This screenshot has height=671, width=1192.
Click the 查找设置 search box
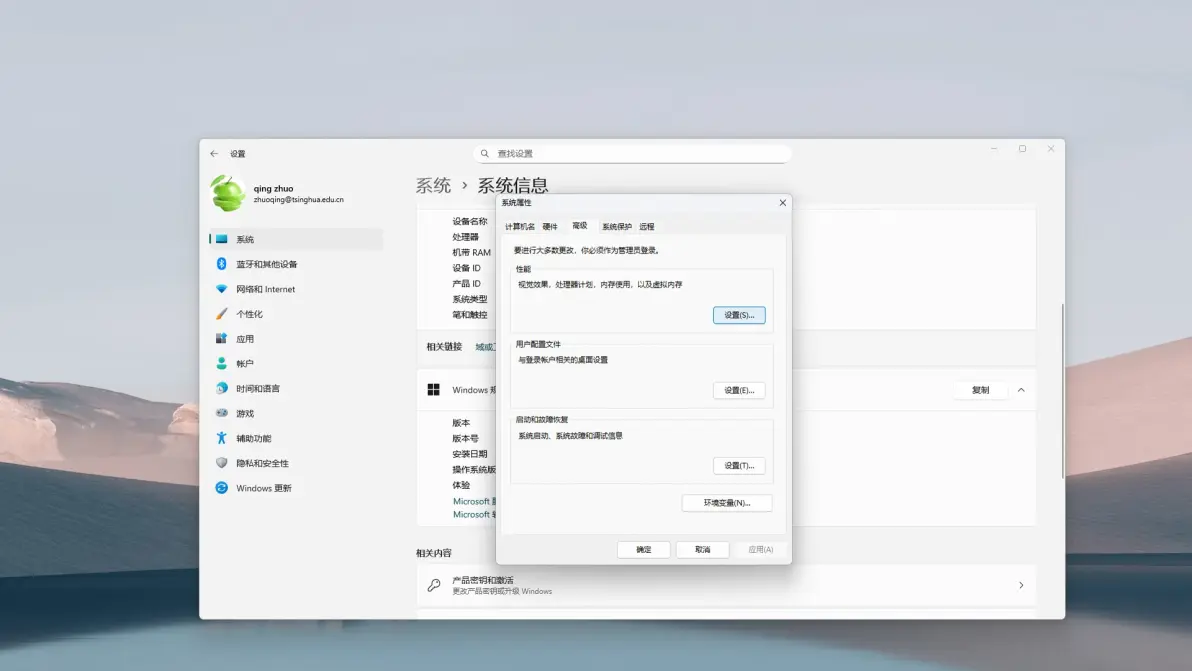coord(632,154)
